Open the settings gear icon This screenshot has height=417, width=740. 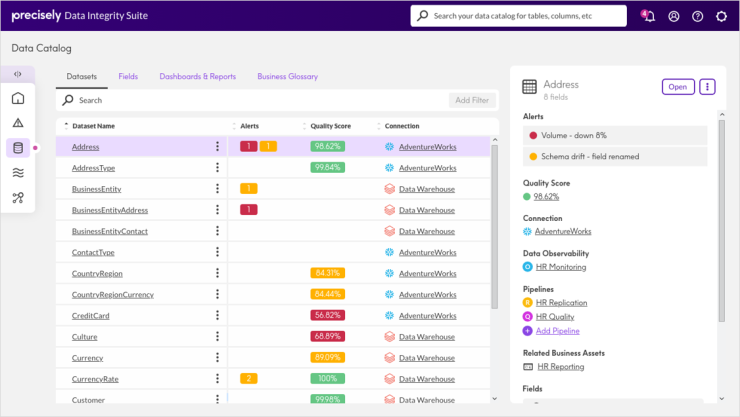click(722, 16)
